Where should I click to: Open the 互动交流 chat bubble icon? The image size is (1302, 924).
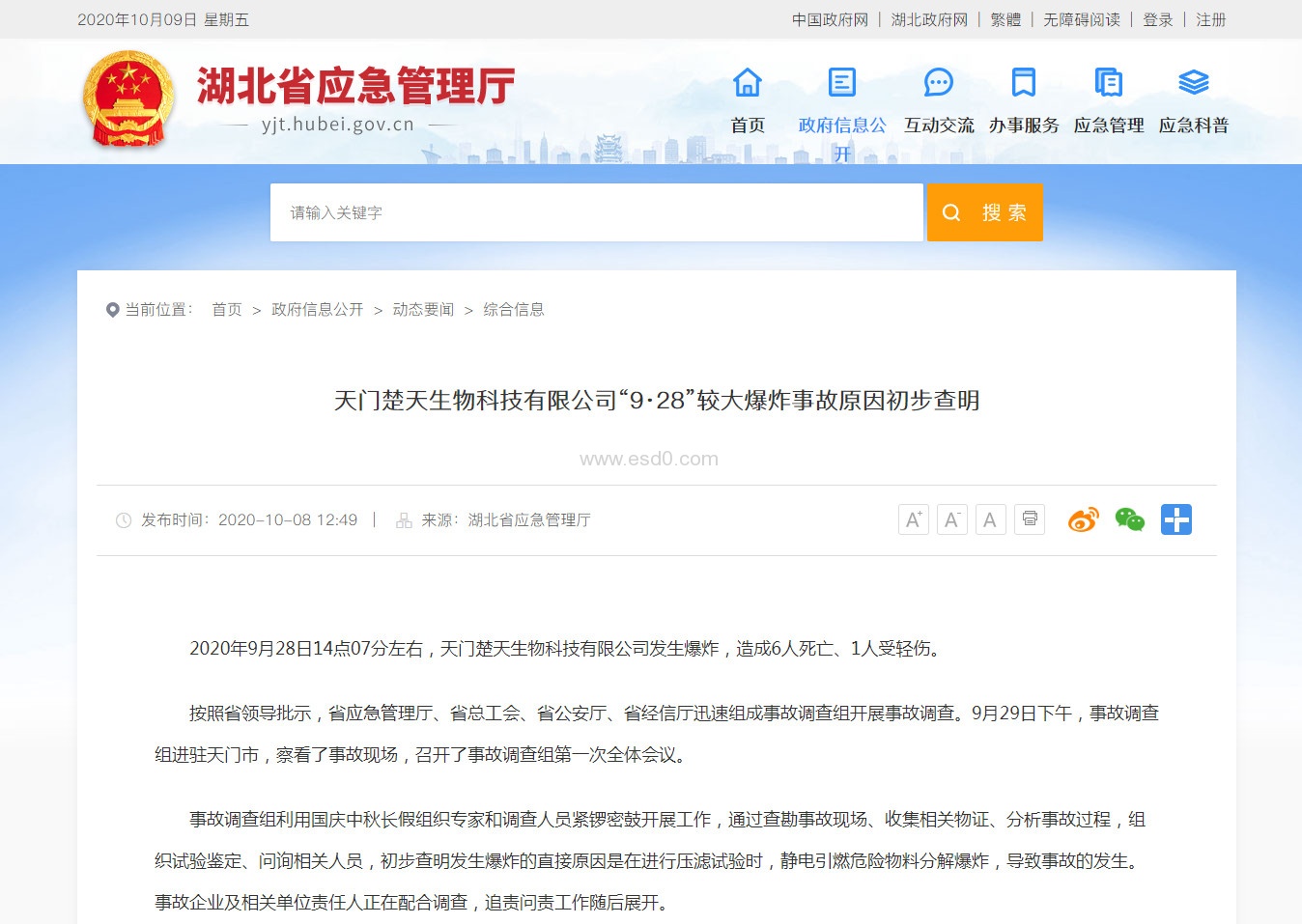coord(938,83)
